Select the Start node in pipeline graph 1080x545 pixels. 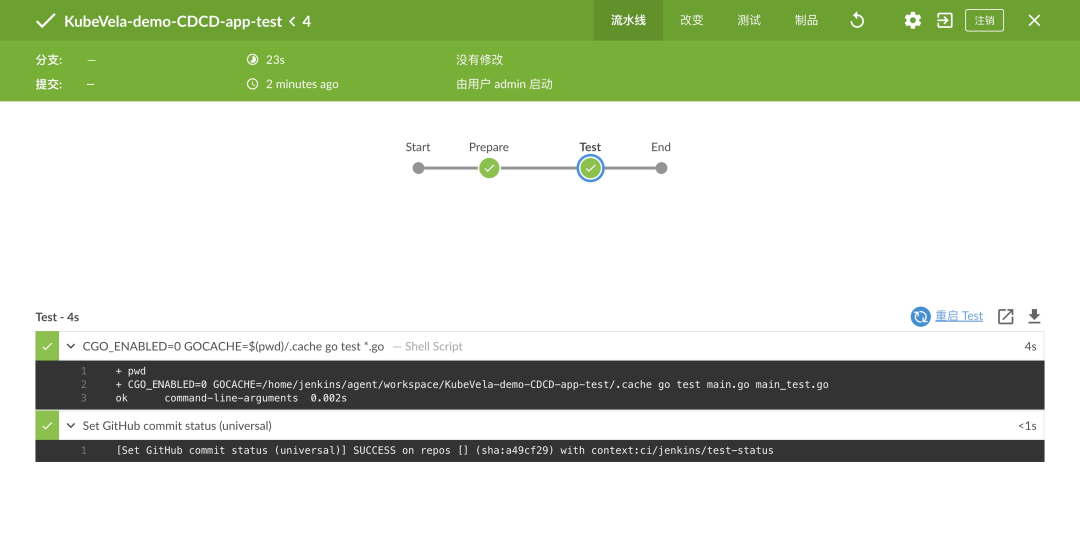pyautogui.click(x=418, y=168)
